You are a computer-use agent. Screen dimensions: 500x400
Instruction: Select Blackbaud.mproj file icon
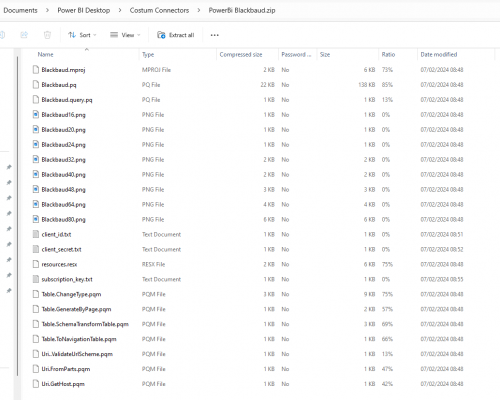click(36, 70)
